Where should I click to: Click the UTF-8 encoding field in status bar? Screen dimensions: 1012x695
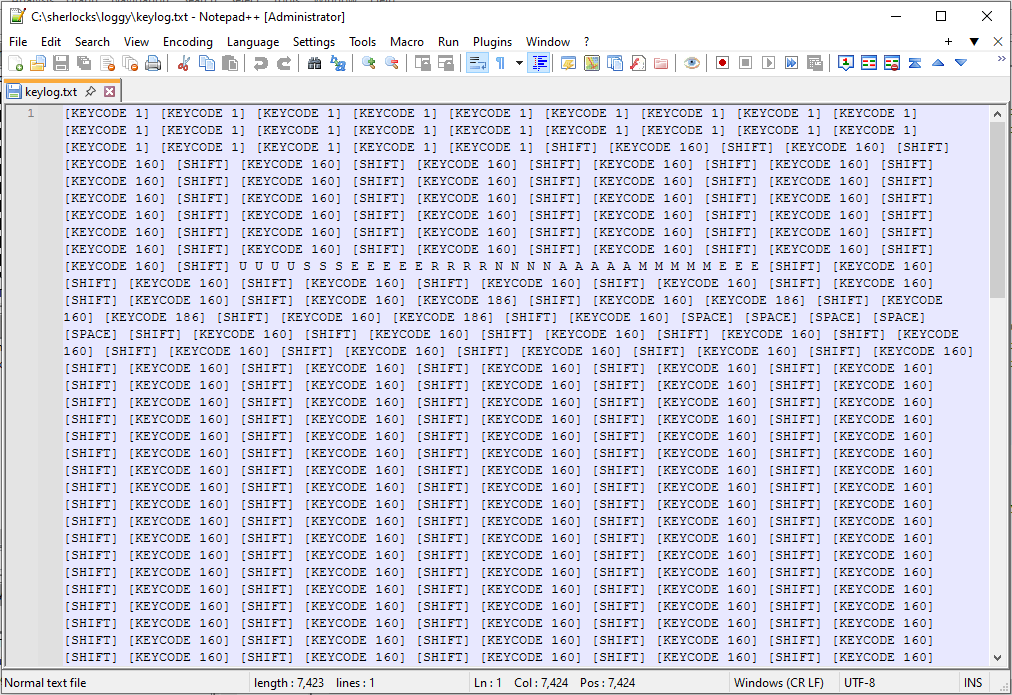[x=860, y=683]
